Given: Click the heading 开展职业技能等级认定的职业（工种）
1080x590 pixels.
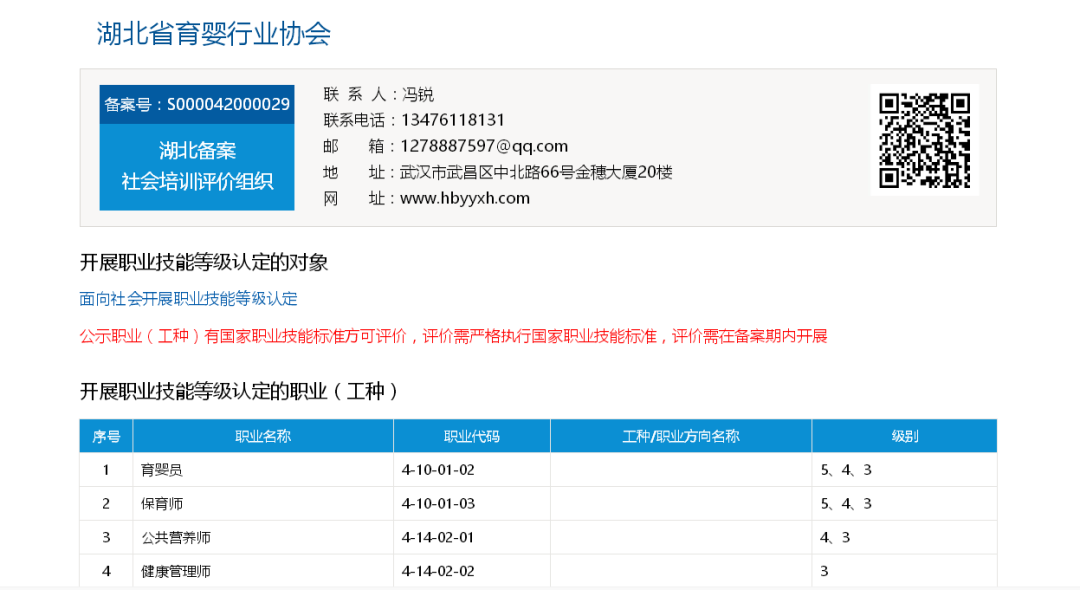Looking at the screenshot, I should (240, 391).
